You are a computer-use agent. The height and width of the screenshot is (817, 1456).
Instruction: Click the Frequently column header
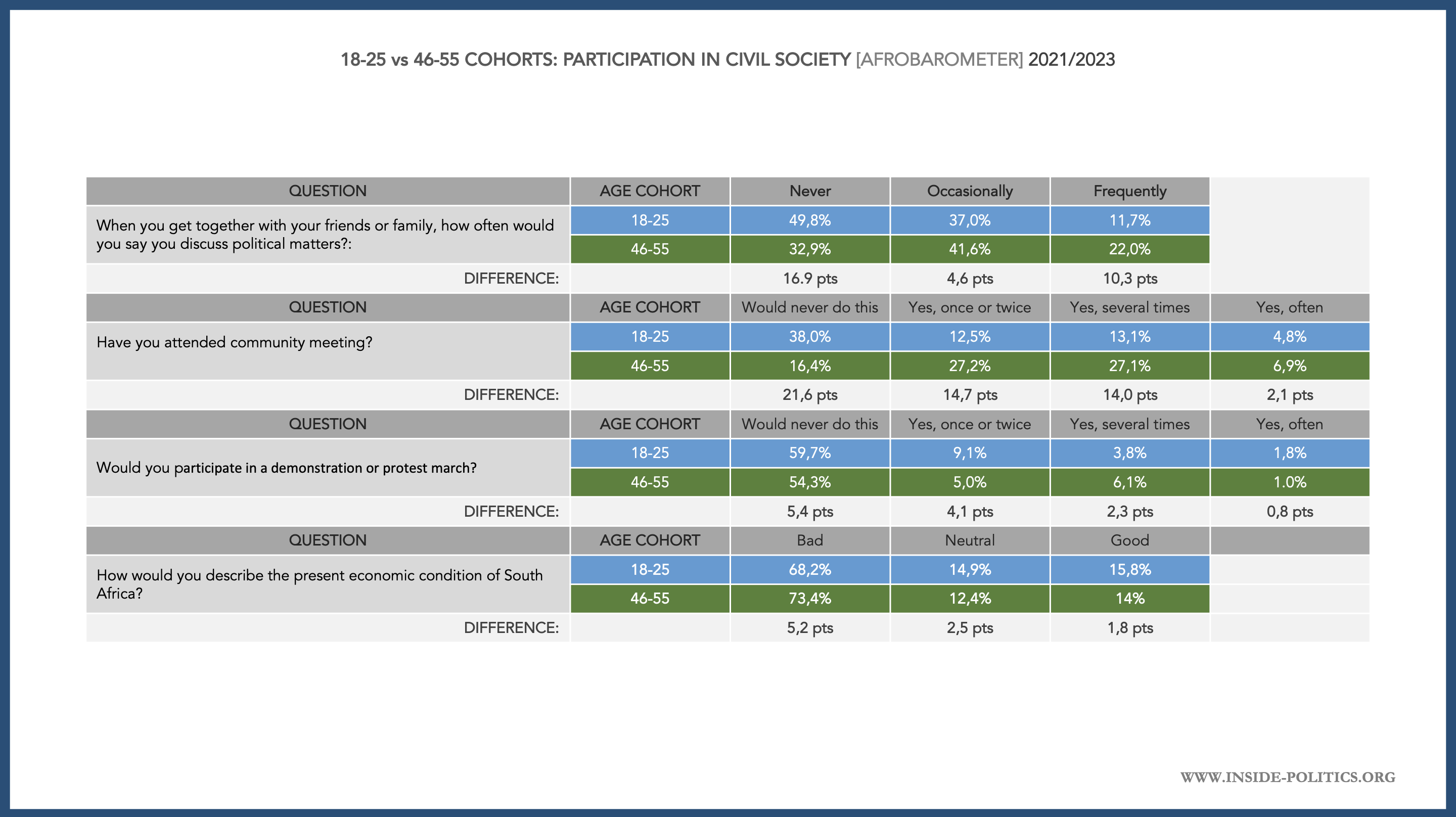tap(1129, 191)
